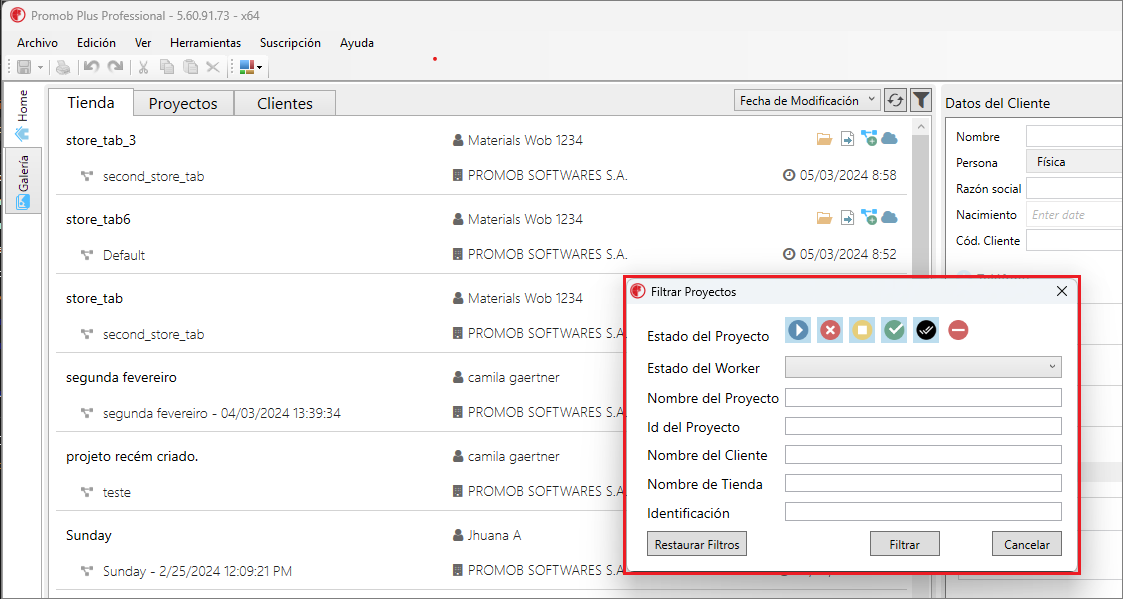Toggle the black double-check project status filter
The height and width of the screenshot is (599, 1123).
tap(926, 330)
